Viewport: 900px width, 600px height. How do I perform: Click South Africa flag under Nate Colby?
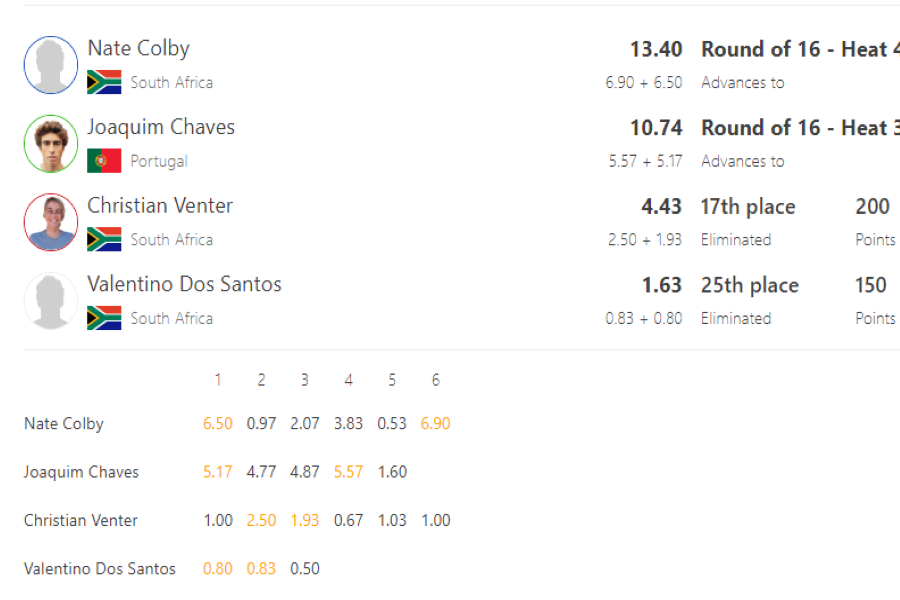[104, 82]
